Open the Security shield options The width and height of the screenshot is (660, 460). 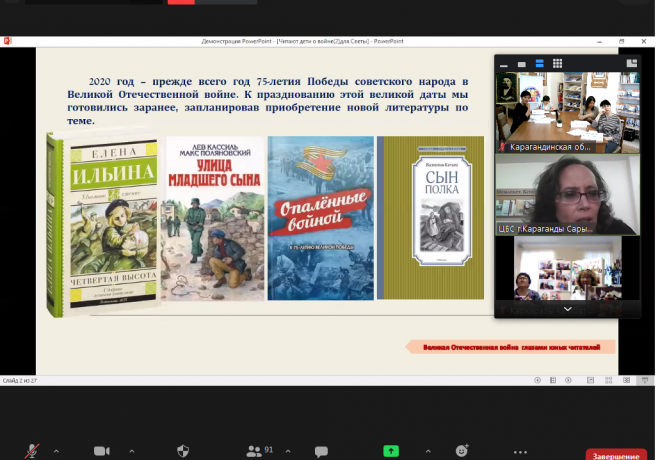tap(182, 451)
